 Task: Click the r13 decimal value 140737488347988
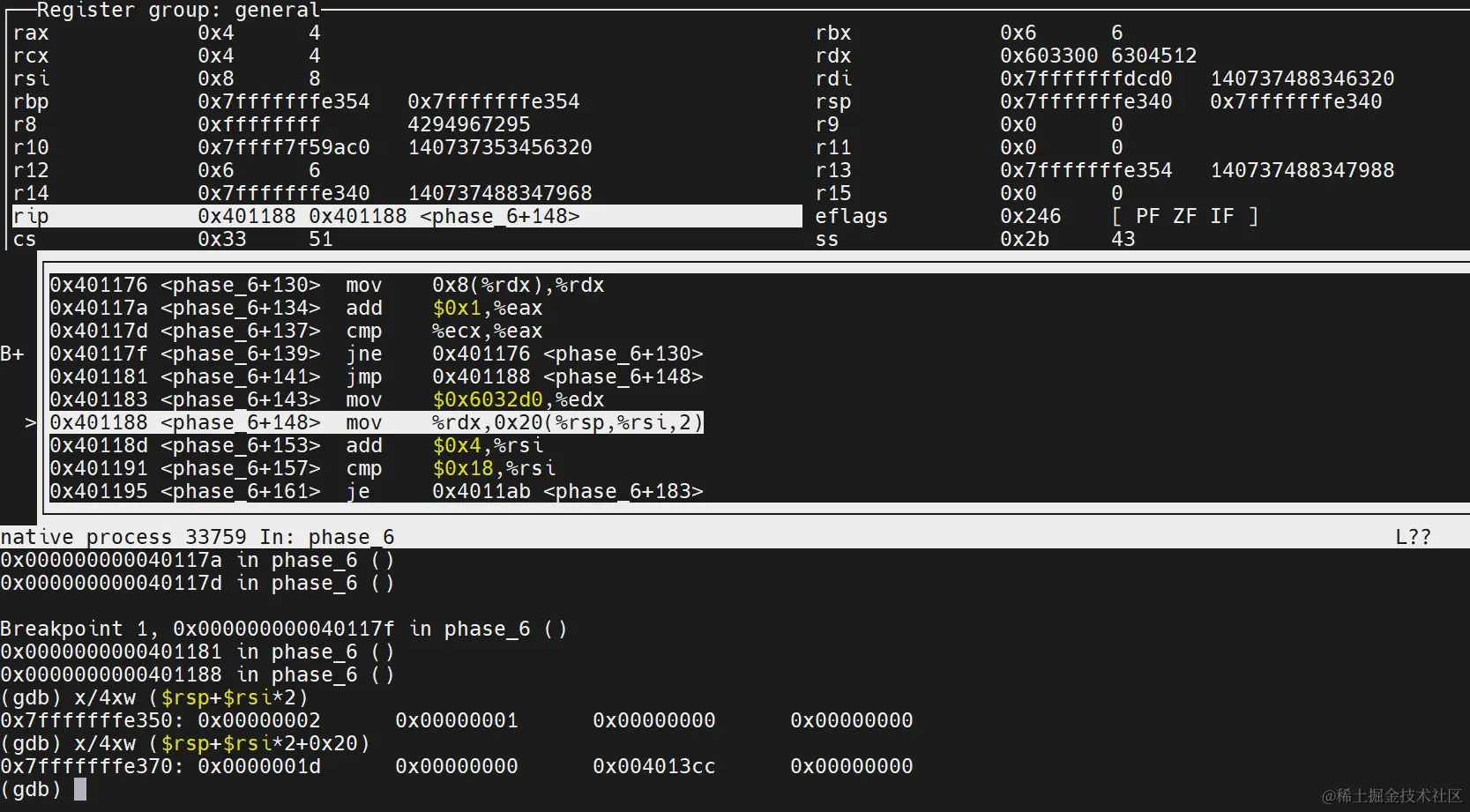click(x=1302, y=171)
